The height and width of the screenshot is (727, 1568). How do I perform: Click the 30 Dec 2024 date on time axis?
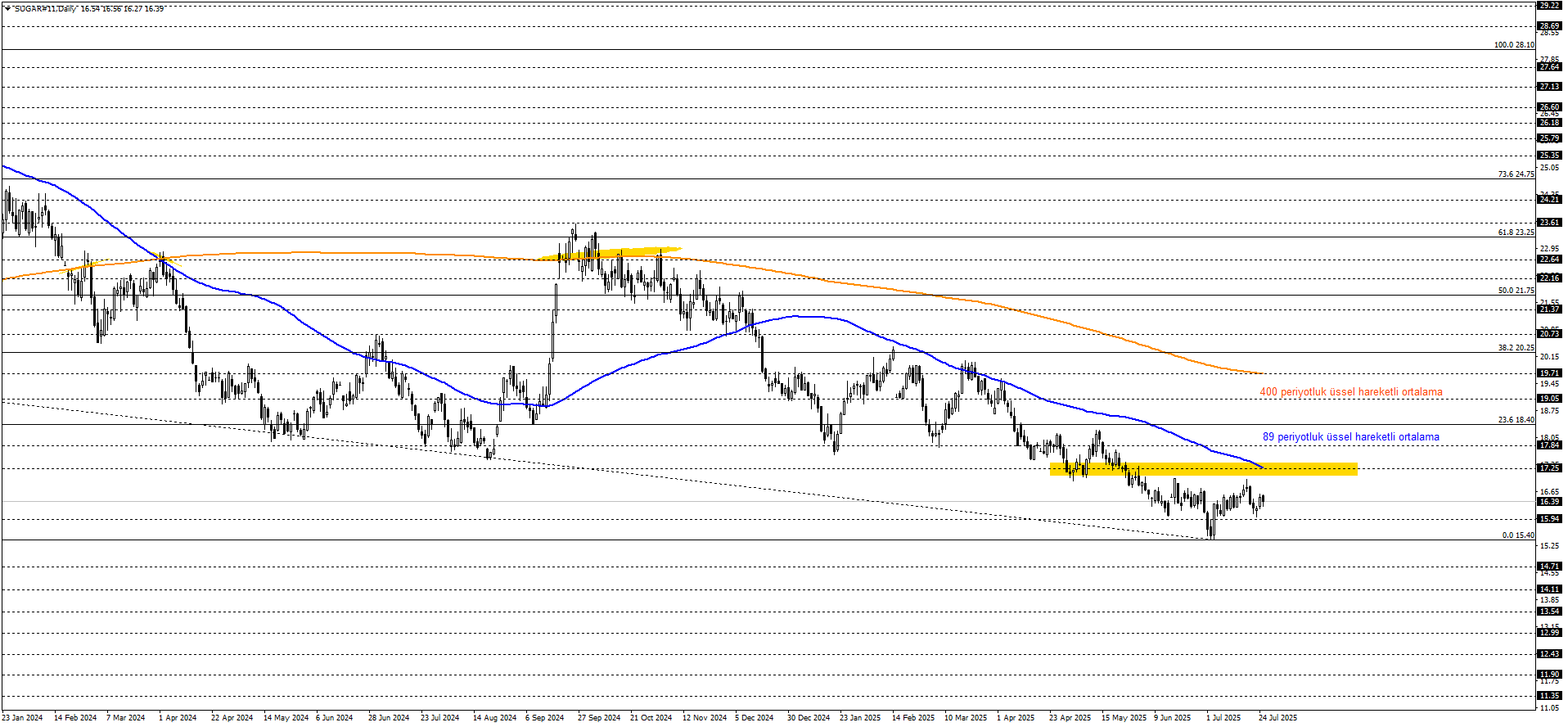pos(809,718)
